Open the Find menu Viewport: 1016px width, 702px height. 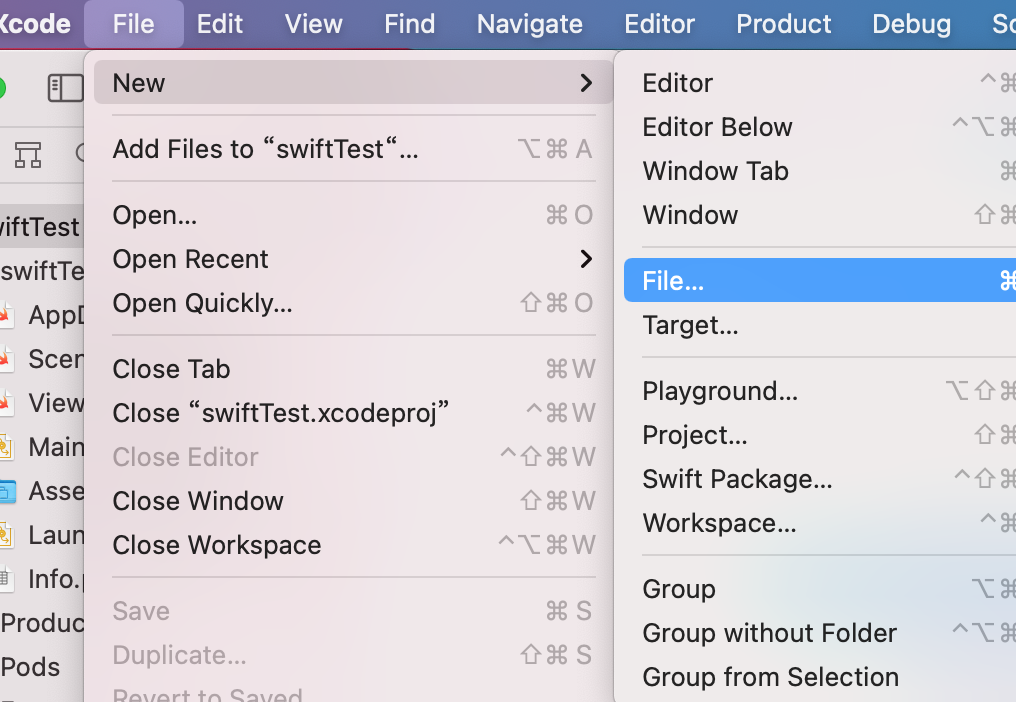[410, 24]
